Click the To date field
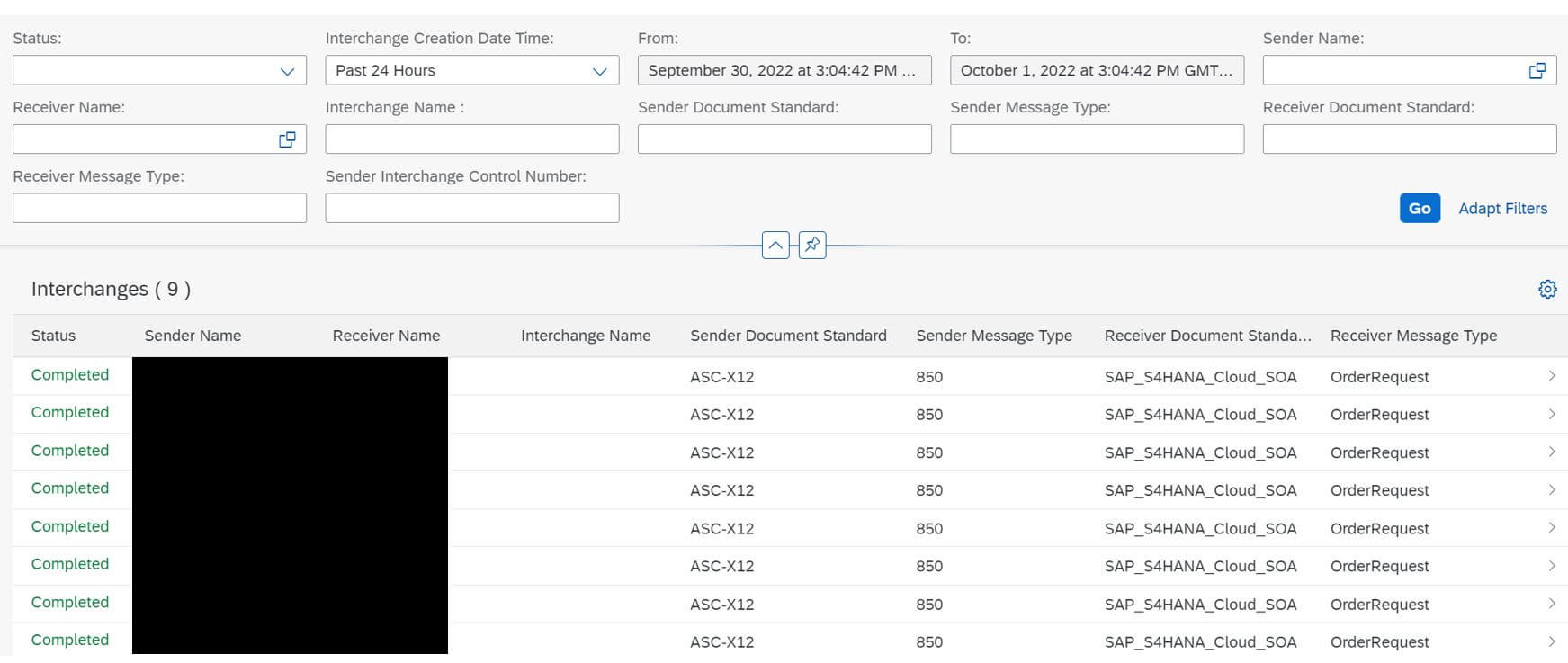The width and height of the screenshot is (1568, 663). tap(1097, 70)
